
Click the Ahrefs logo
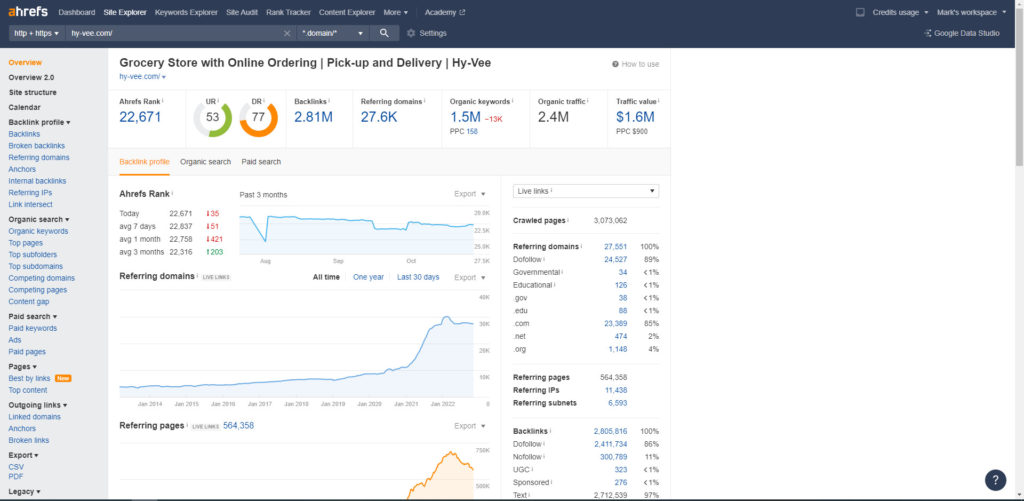(x=27, y=12)
